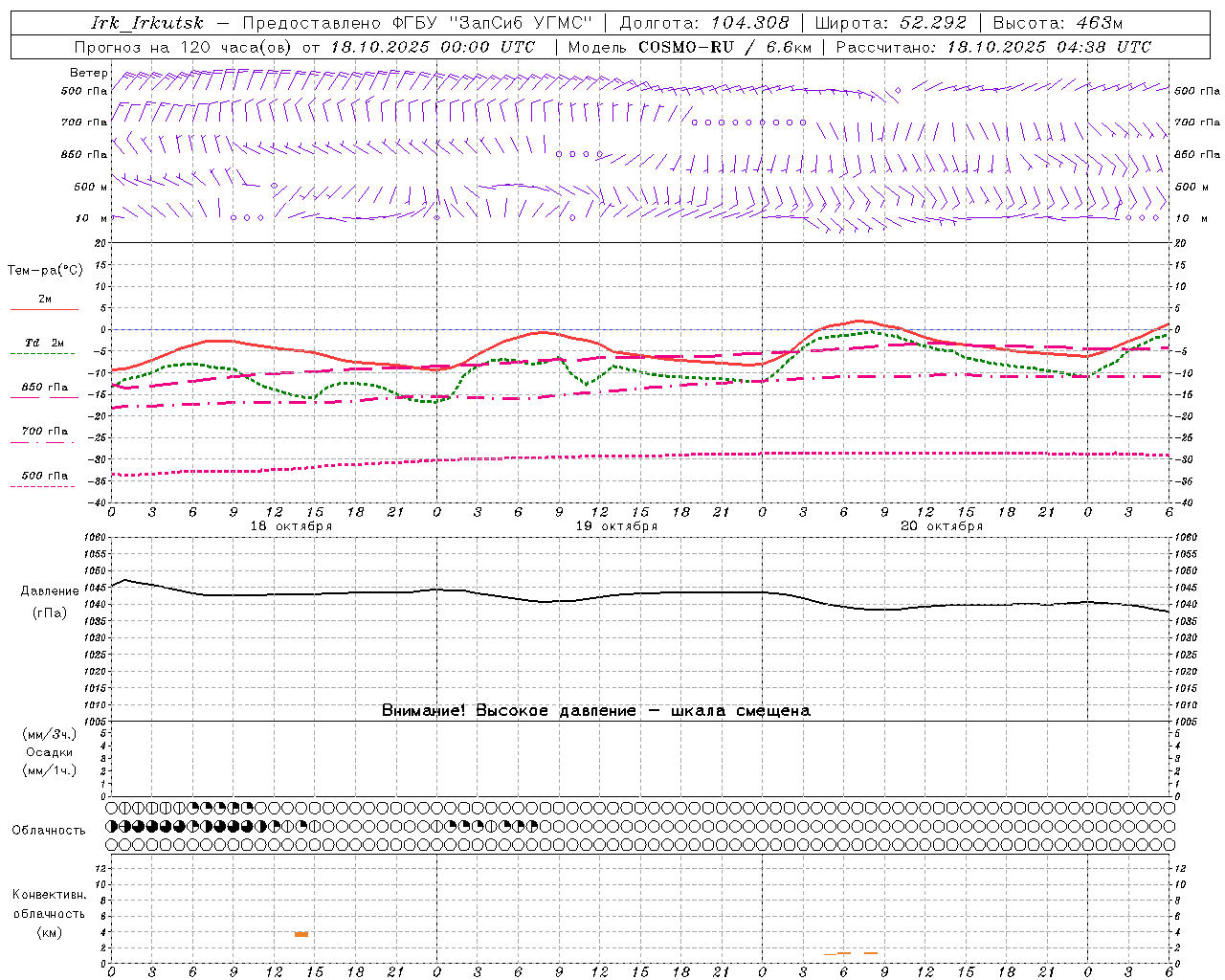Click '(км)' unit under convective cloudiness
This screenshot has height=980, width=1225.
pos(50,932)
